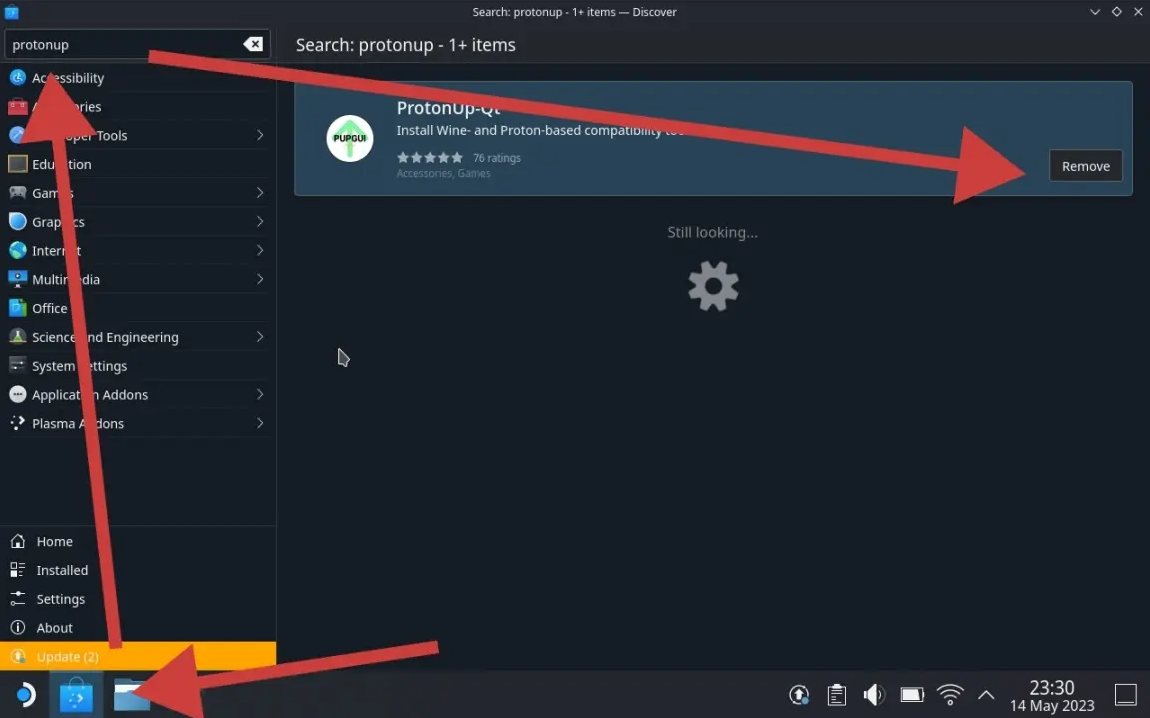This screenshot has width=1150, height=718.
Task: Open Discover store in the taskbar
Action: tap(76, 695)
